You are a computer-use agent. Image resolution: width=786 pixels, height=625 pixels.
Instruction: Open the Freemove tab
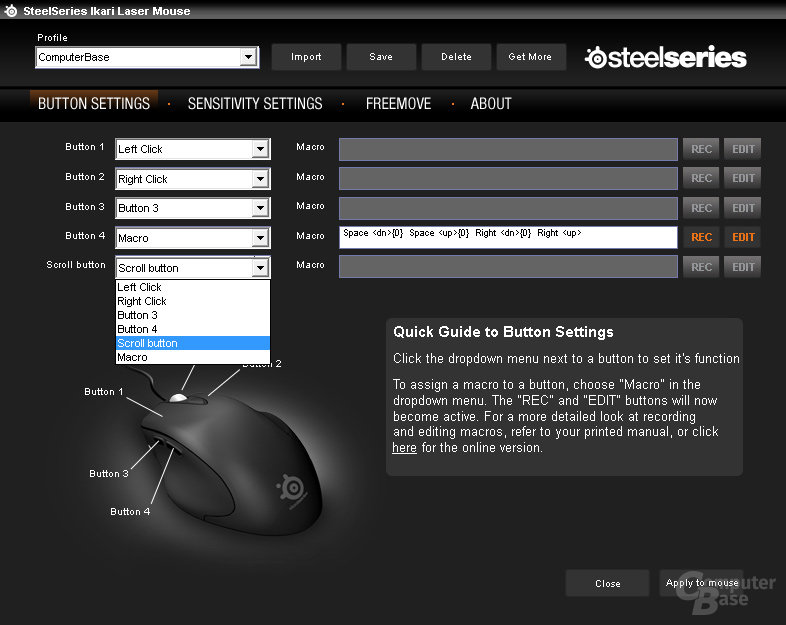[399, 104]
